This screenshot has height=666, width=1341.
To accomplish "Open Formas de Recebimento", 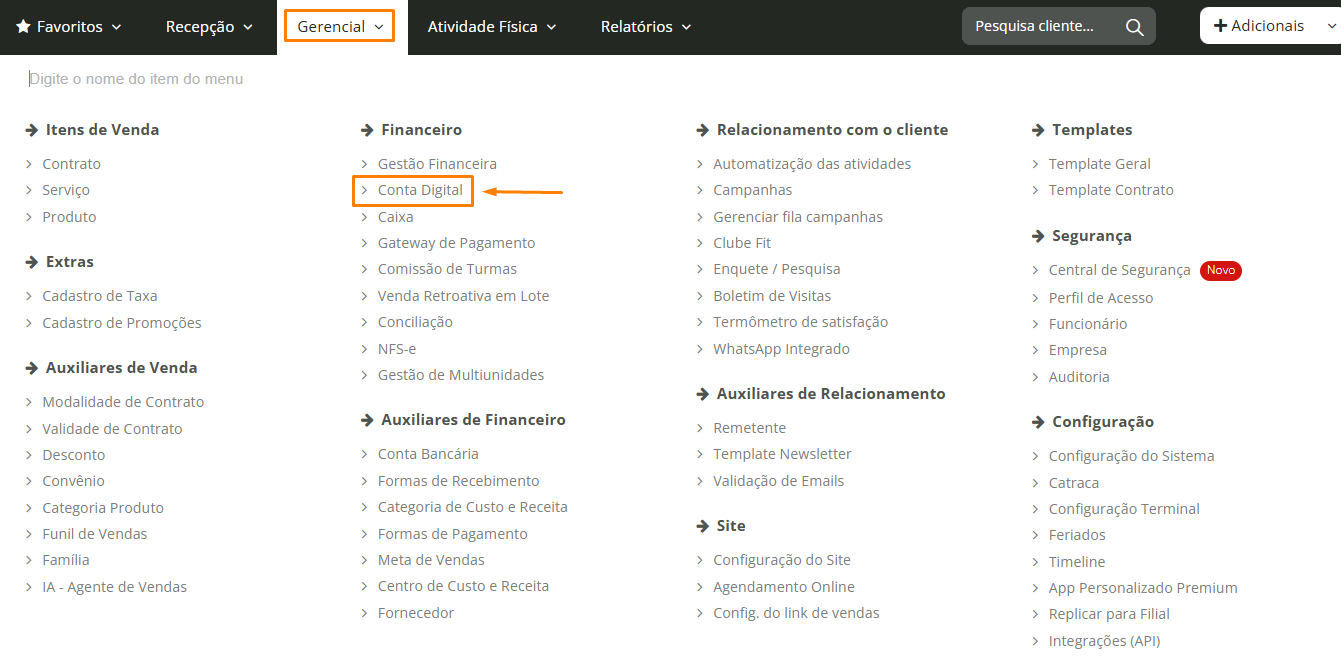I will (x=458, y=481).
